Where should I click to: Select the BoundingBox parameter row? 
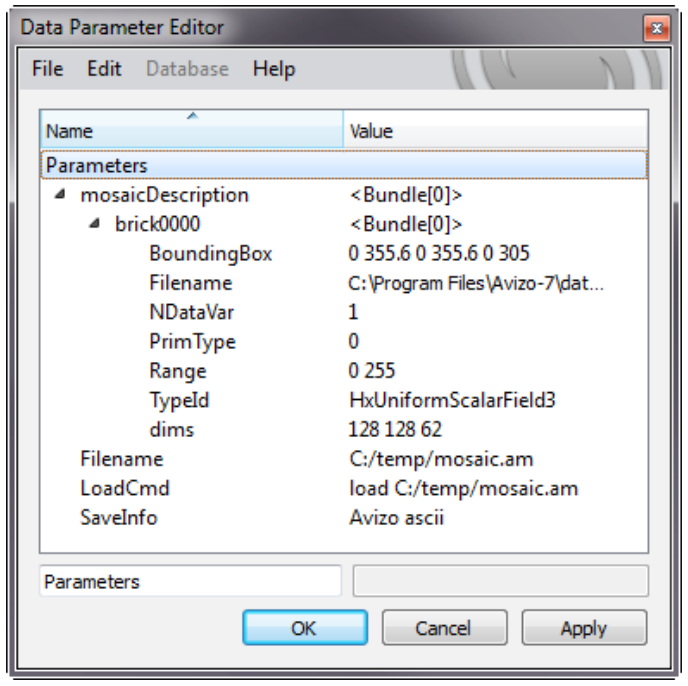(344, 253)
